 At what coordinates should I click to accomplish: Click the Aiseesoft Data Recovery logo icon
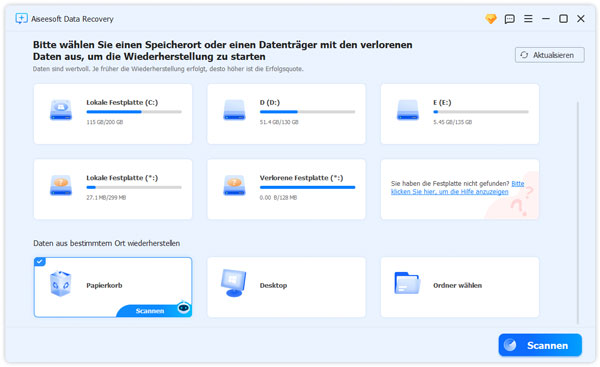coord(21,18)
